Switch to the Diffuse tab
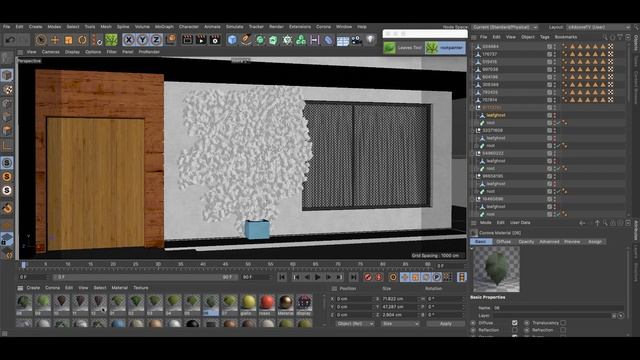Image resolution: width=640 pixels, height=360 pixels. (x=503, y=242)
